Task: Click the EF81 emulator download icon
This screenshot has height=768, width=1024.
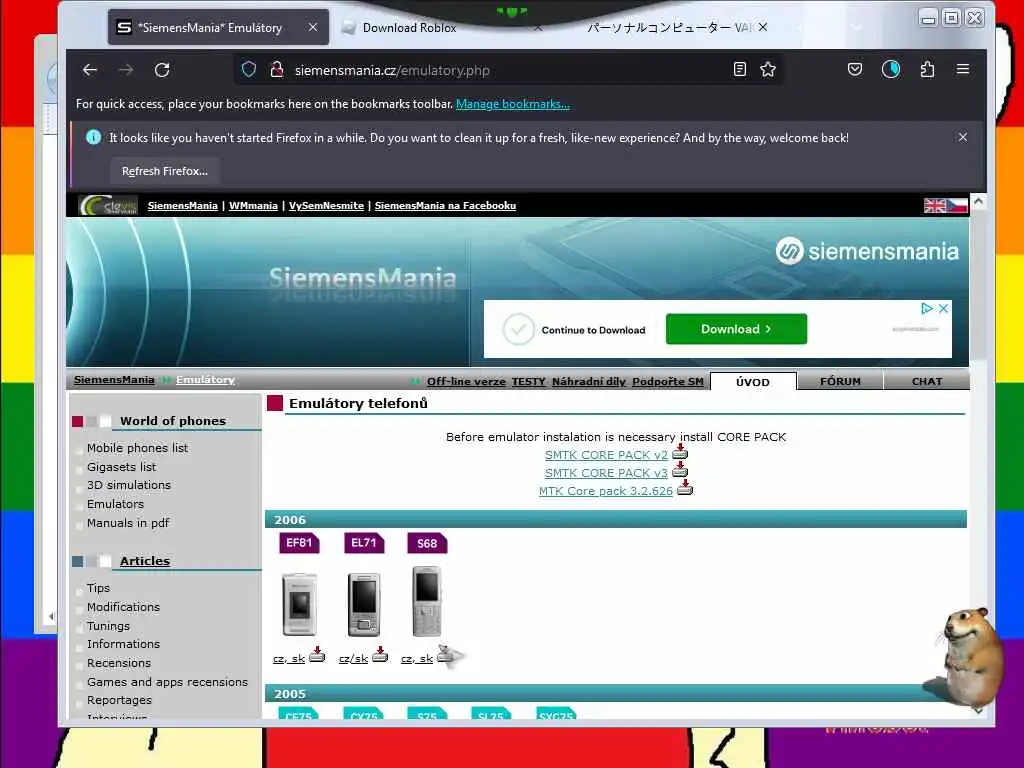Action: [x=317, y=654]
